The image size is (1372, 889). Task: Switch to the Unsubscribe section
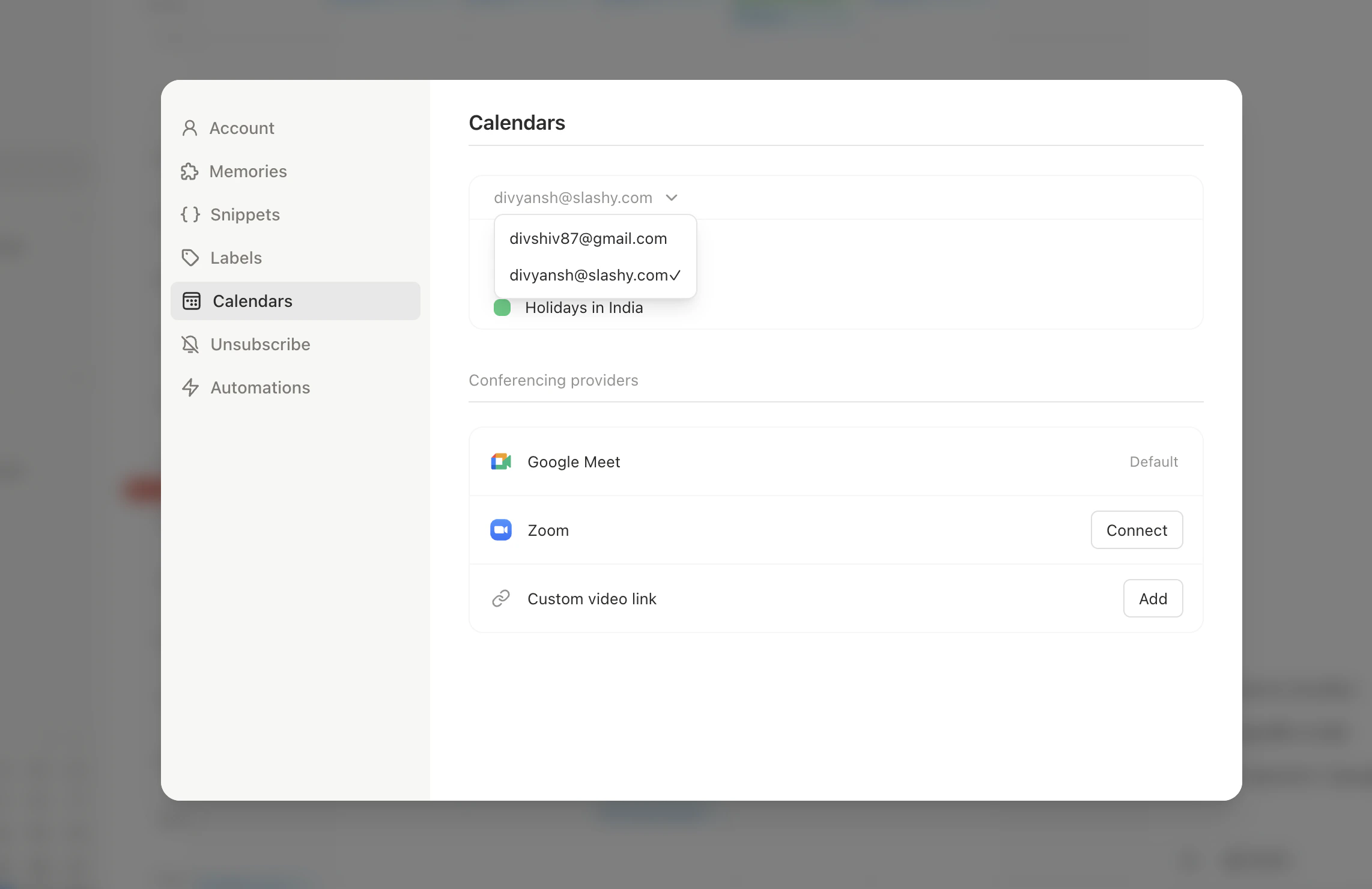tap(260, 344)
